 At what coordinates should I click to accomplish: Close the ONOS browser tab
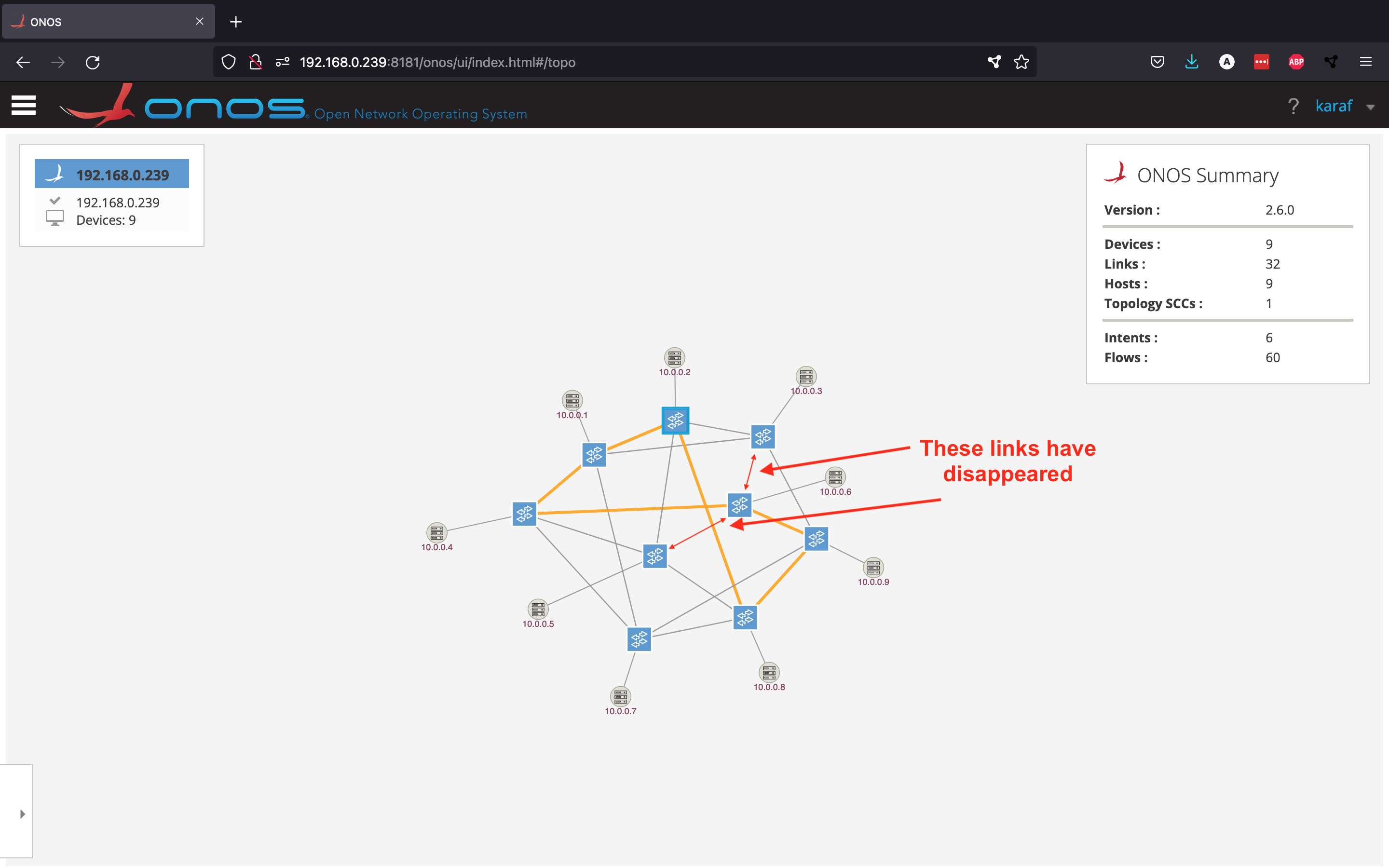point(199,21)
